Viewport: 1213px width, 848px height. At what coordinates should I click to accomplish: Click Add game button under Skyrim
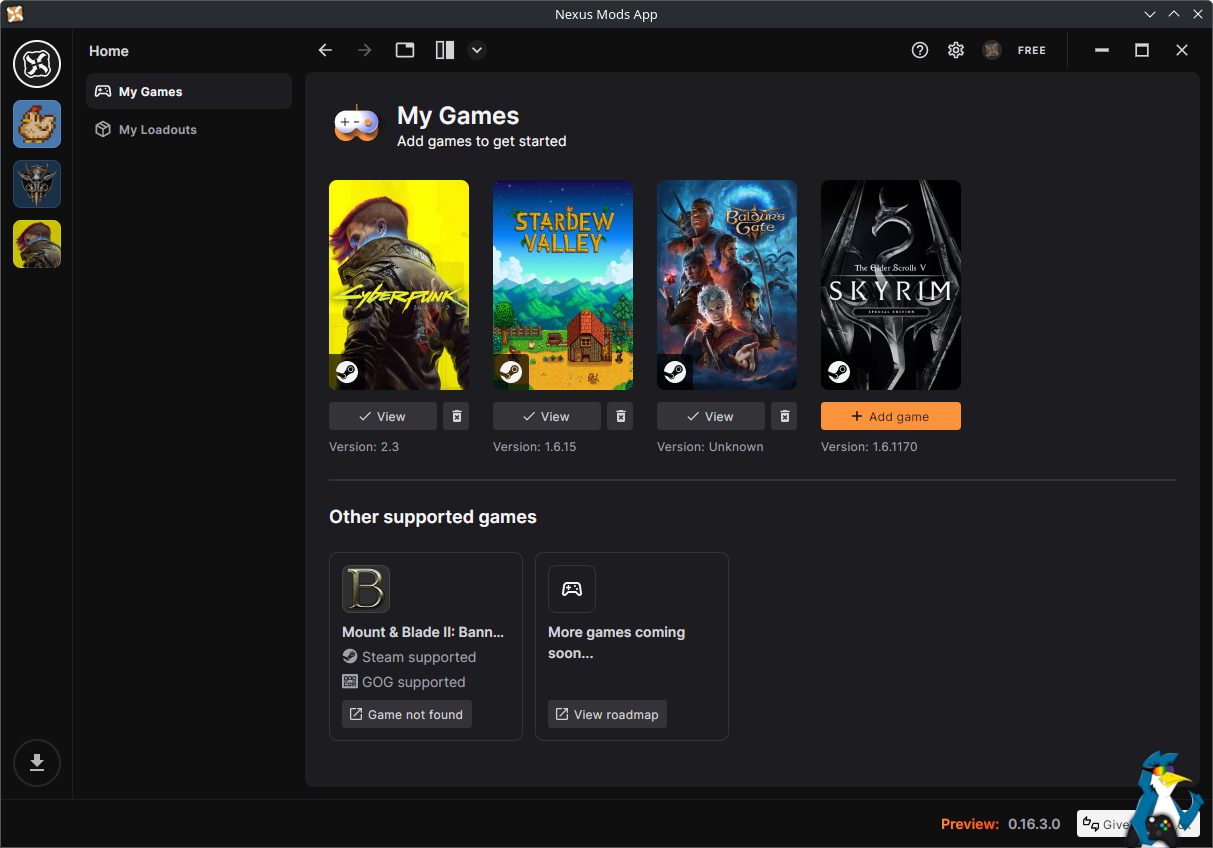point(891,416)
